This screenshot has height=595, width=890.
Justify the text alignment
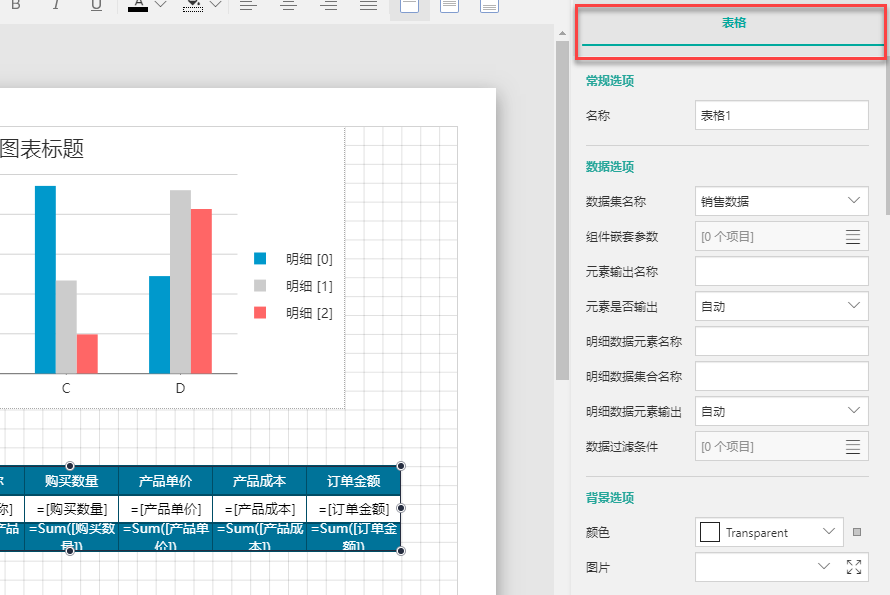[x=368, y=6]
